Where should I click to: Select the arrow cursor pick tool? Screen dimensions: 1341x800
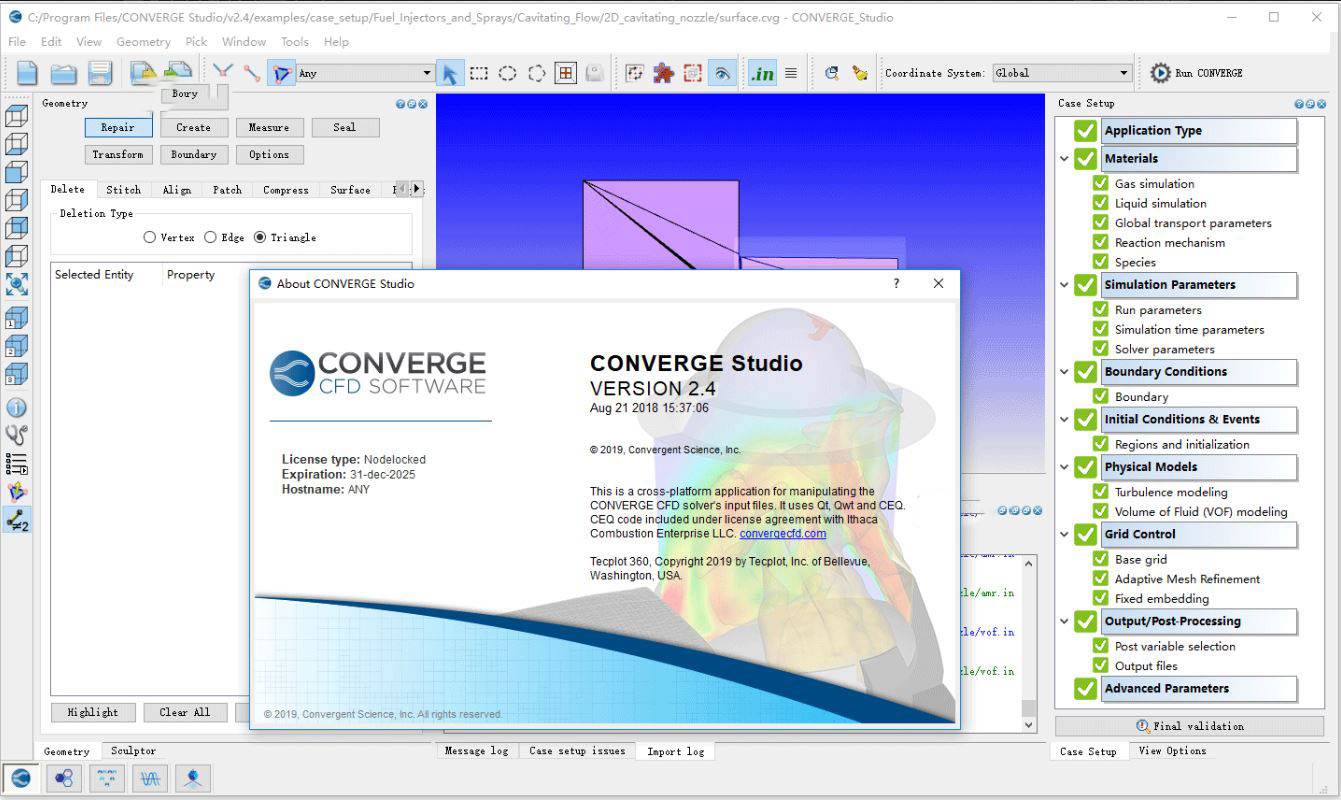(x=450, y=73)
